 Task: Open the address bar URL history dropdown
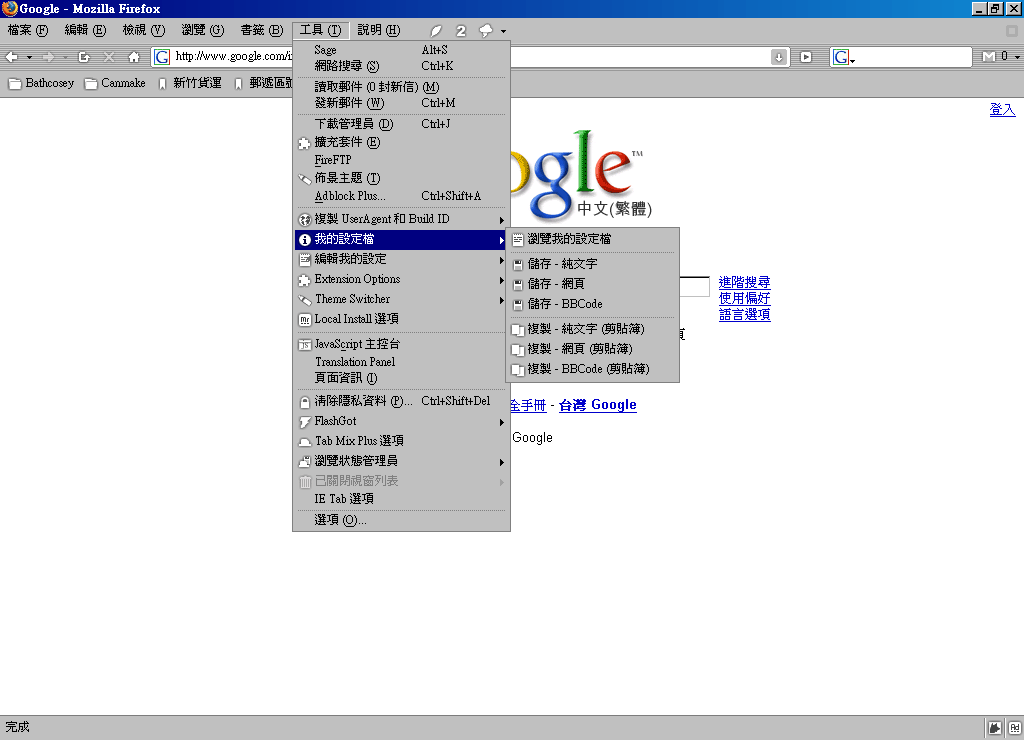[778, 57]
